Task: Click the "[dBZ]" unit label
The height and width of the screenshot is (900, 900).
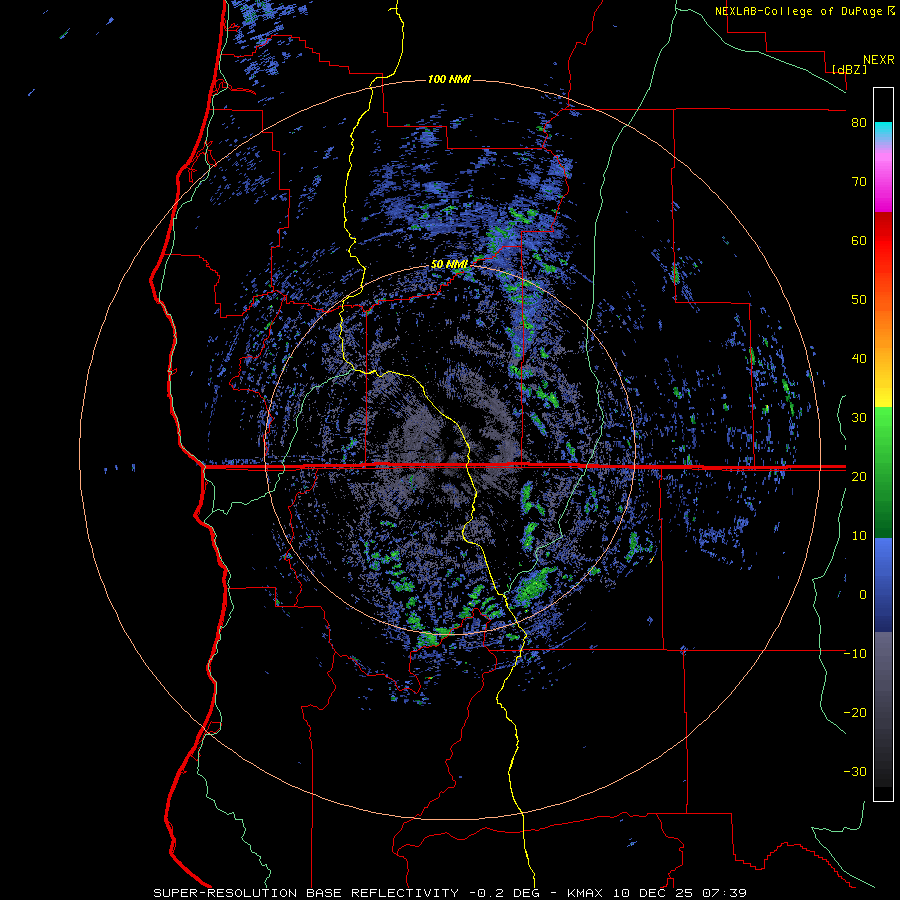Action: coord(849,69)
